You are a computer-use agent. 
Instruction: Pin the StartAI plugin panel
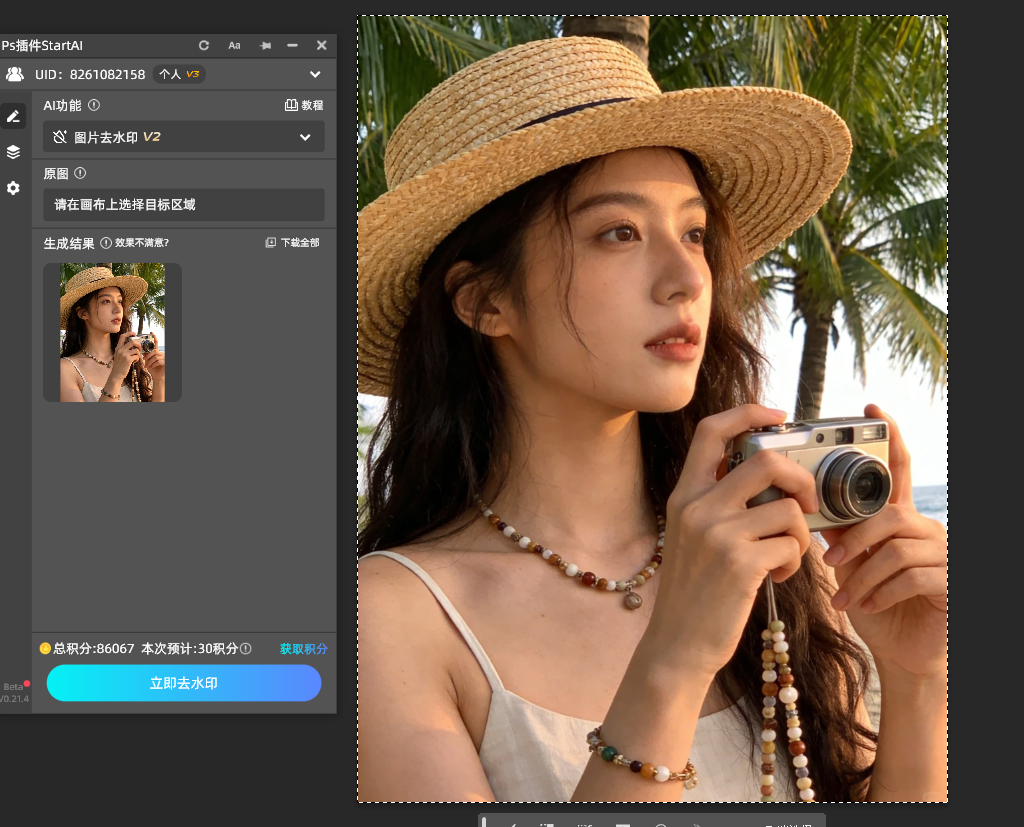265,45
